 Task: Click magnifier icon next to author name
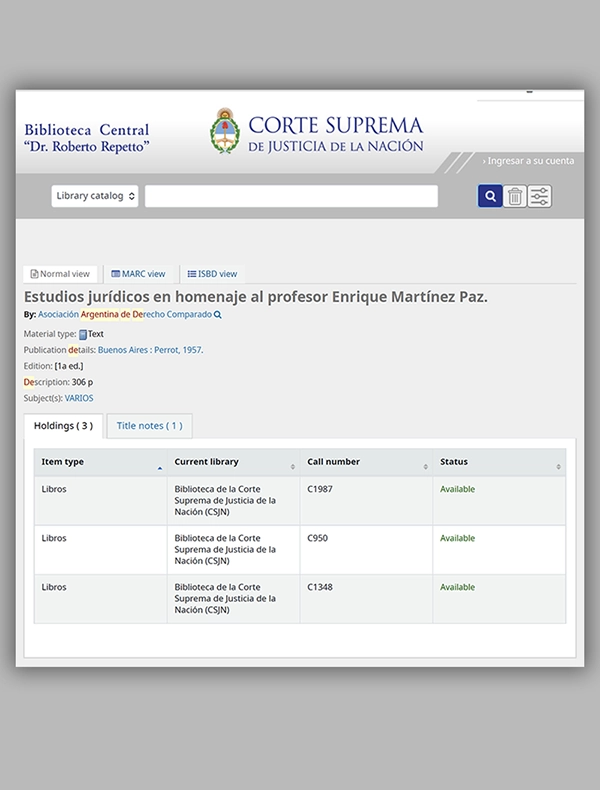coord(218,314)
